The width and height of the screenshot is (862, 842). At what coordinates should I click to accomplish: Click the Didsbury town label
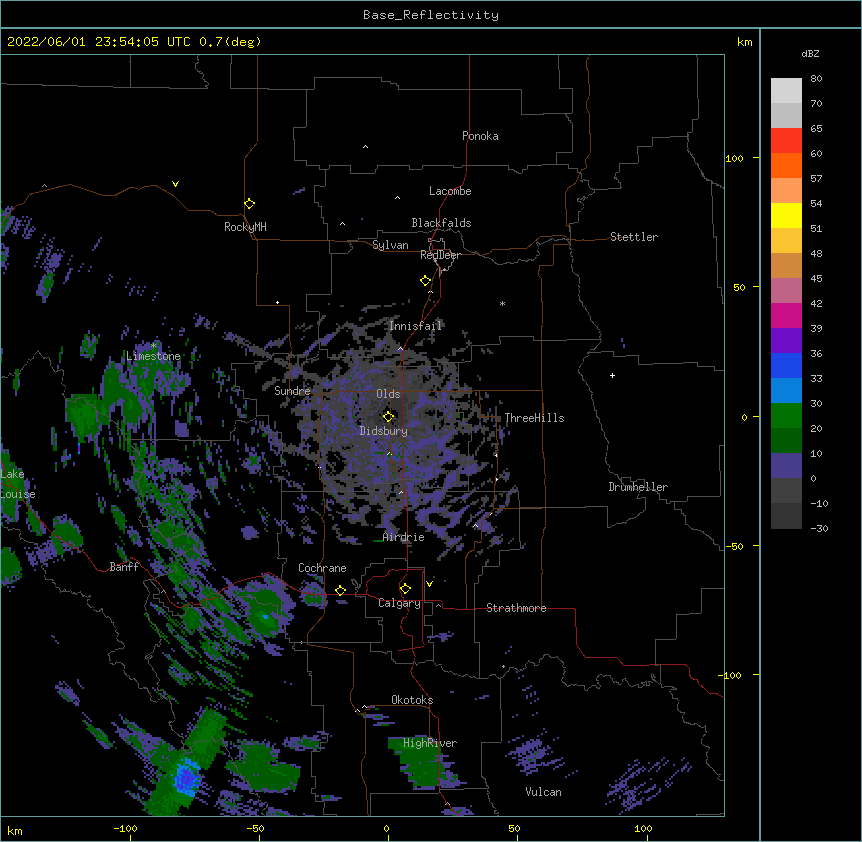click(383, 431)
